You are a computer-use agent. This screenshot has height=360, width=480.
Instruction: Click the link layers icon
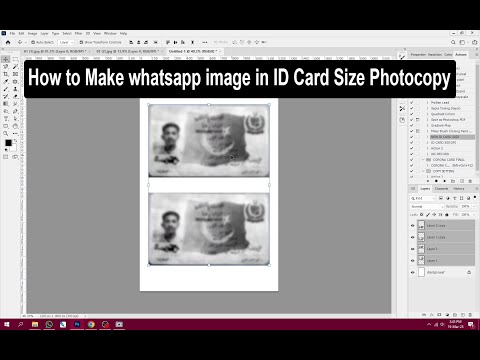click(424, 315)
